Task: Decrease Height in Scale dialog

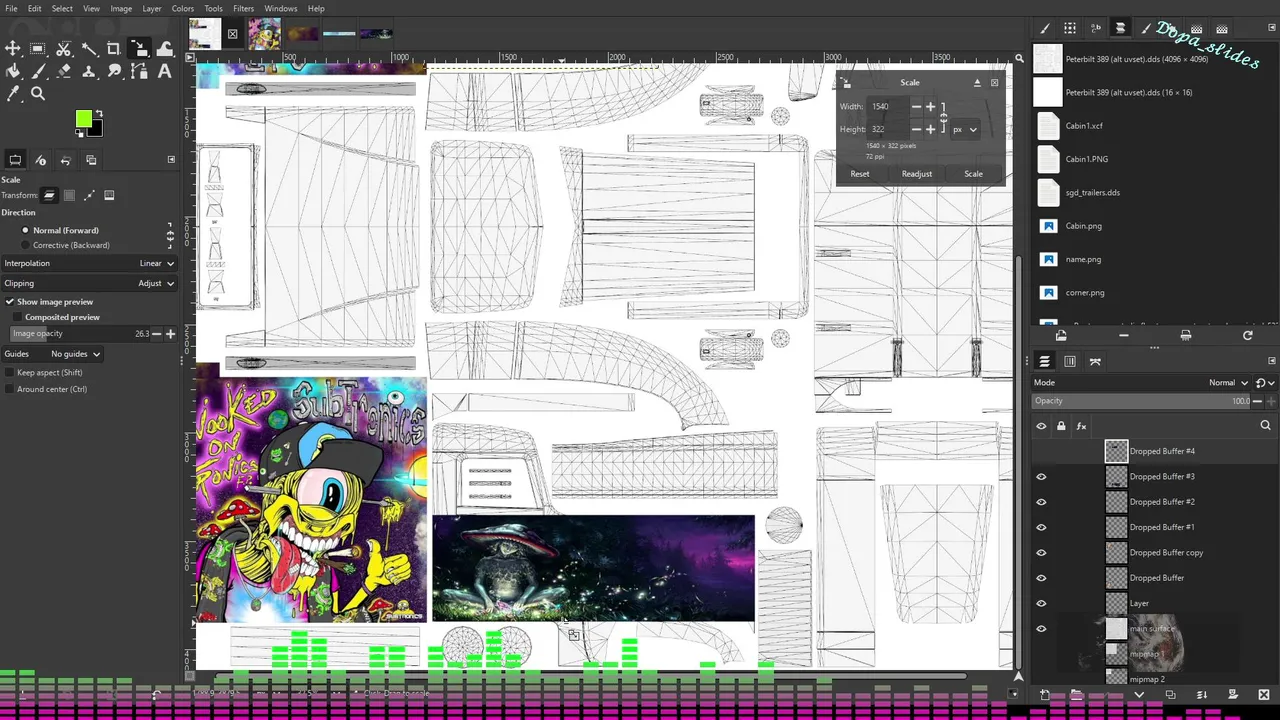Action: (x=916, y=129)
